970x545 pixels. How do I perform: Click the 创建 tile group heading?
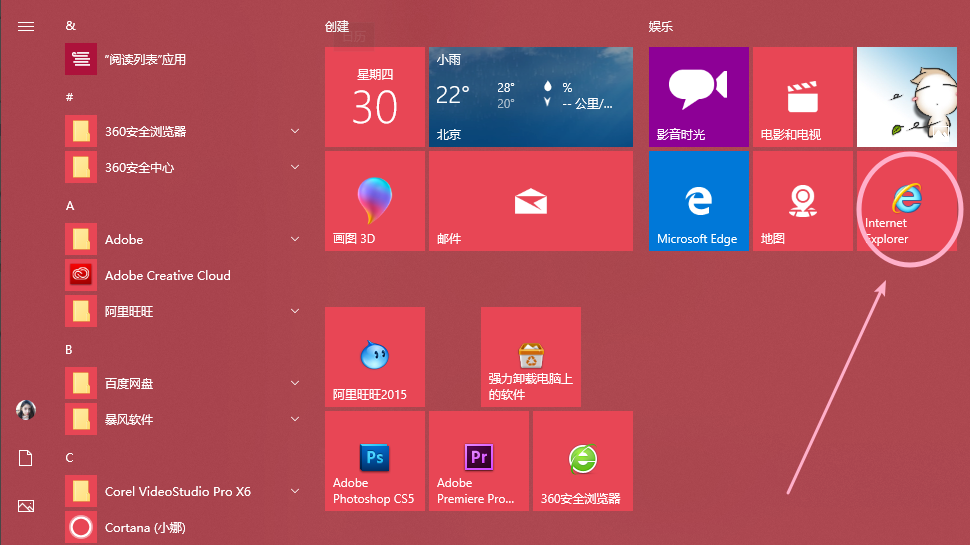337,27
